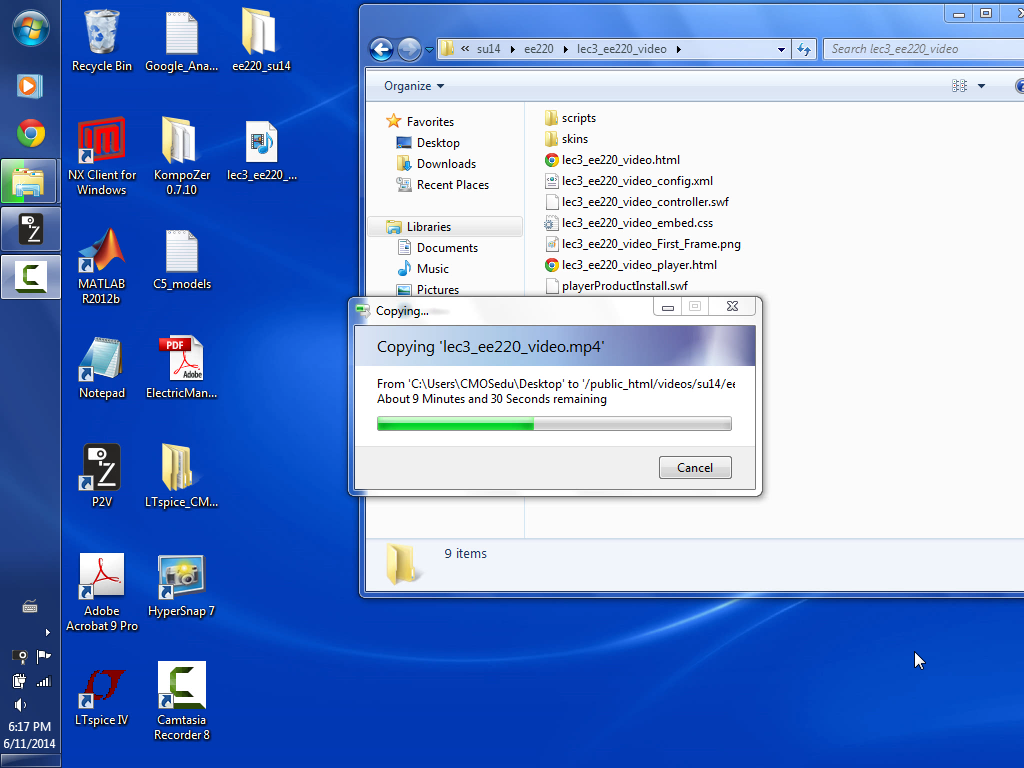
Task: Select lec3_ee220_video_First_Frame.png file
Action: (643, 244)
